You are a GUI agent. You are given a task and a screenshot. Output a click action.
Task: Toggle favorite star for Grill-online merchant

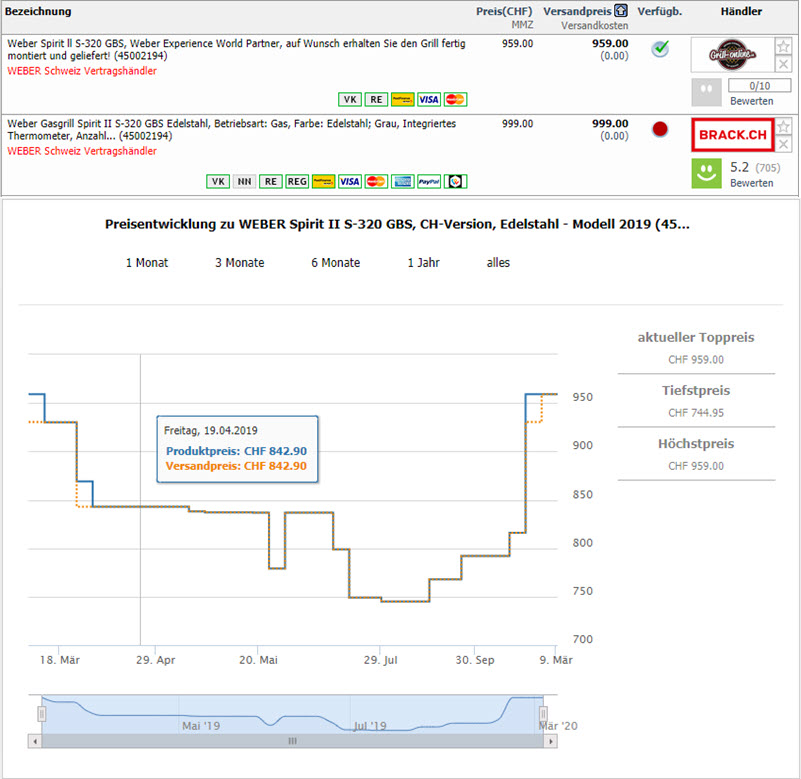pos(784,46)
